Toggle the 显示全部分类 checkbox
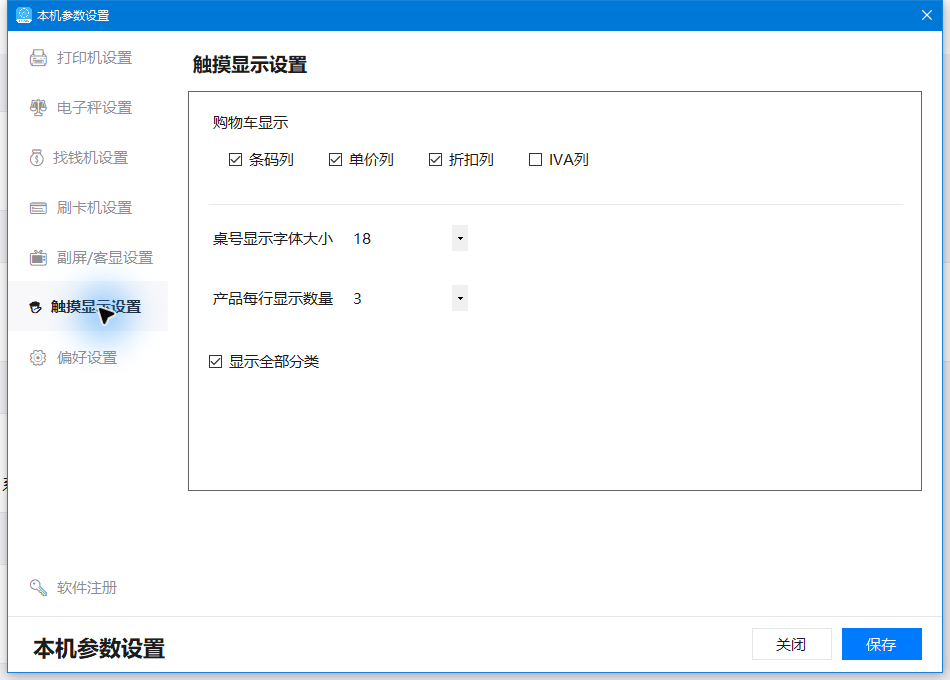950x680 pixels. click(215, 362)
